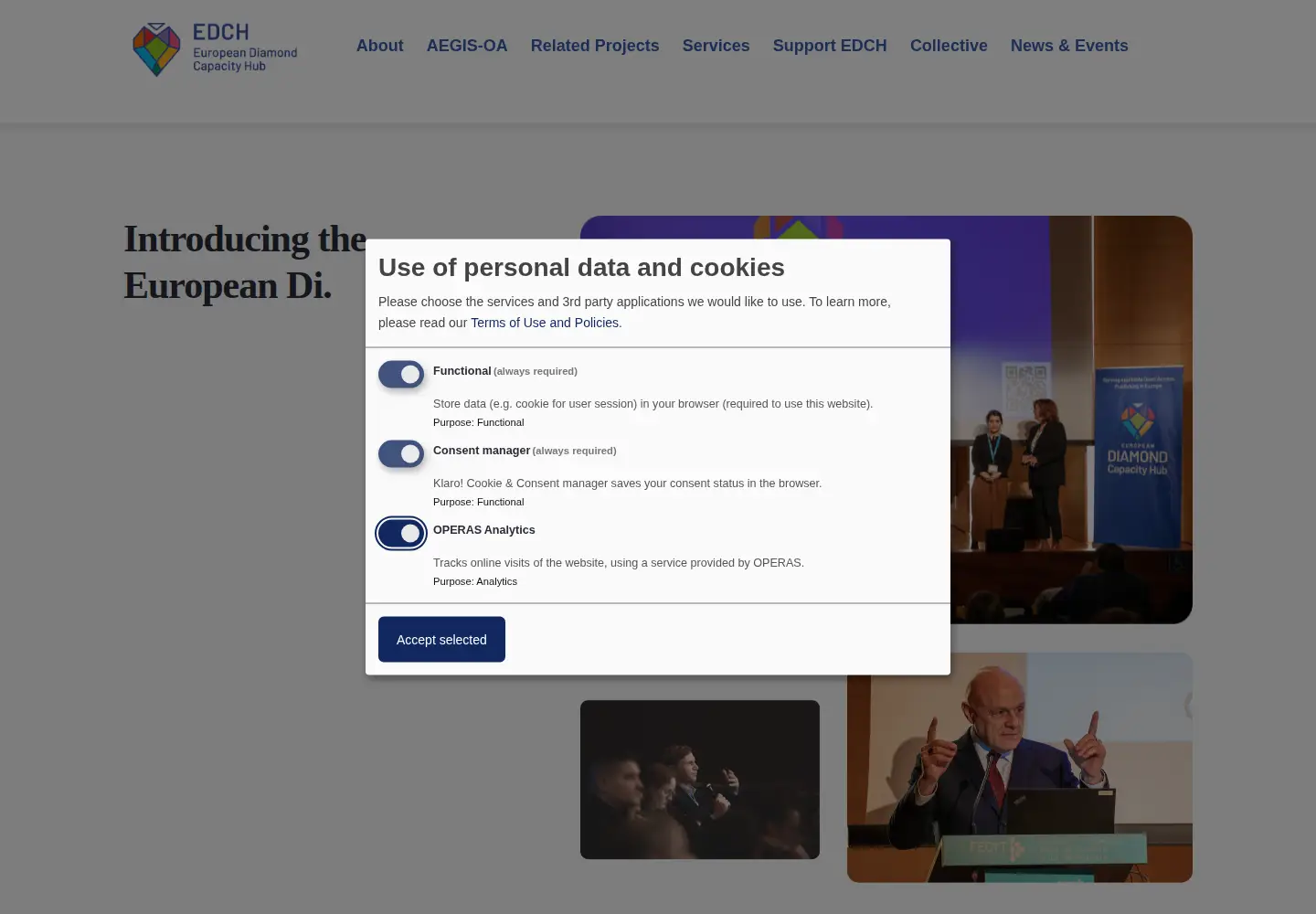
Task: Click the 'Functional' service label
Action: 462,371
